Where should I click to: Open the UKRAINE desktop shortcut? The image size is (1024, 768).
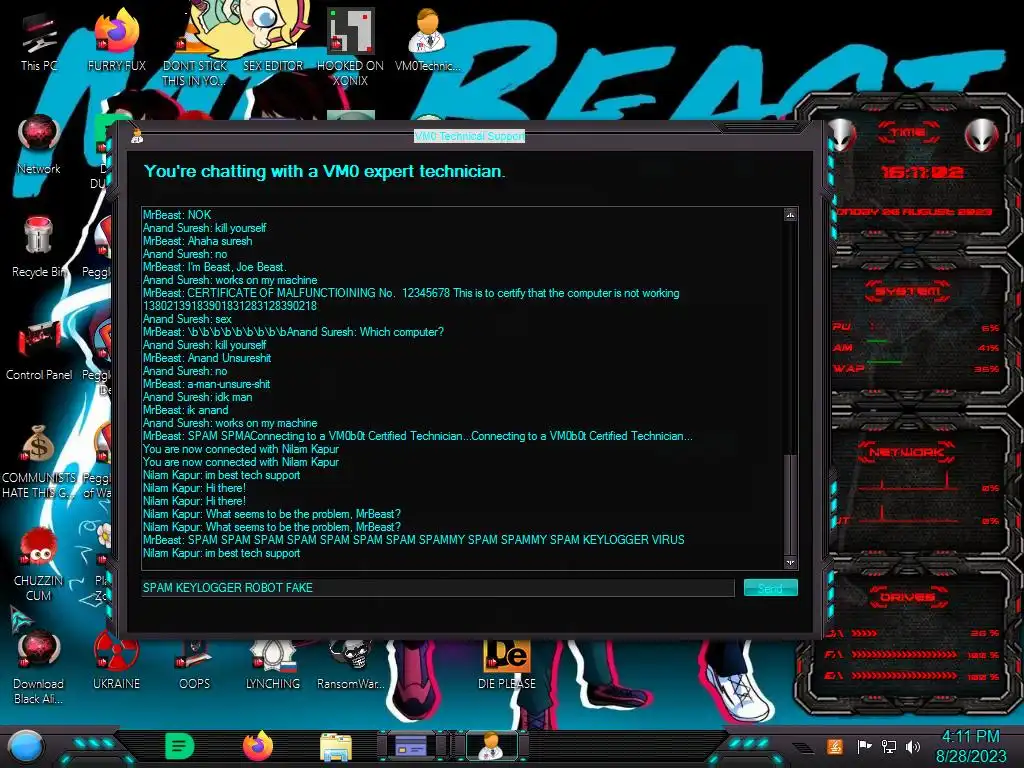tap(116, 661)
